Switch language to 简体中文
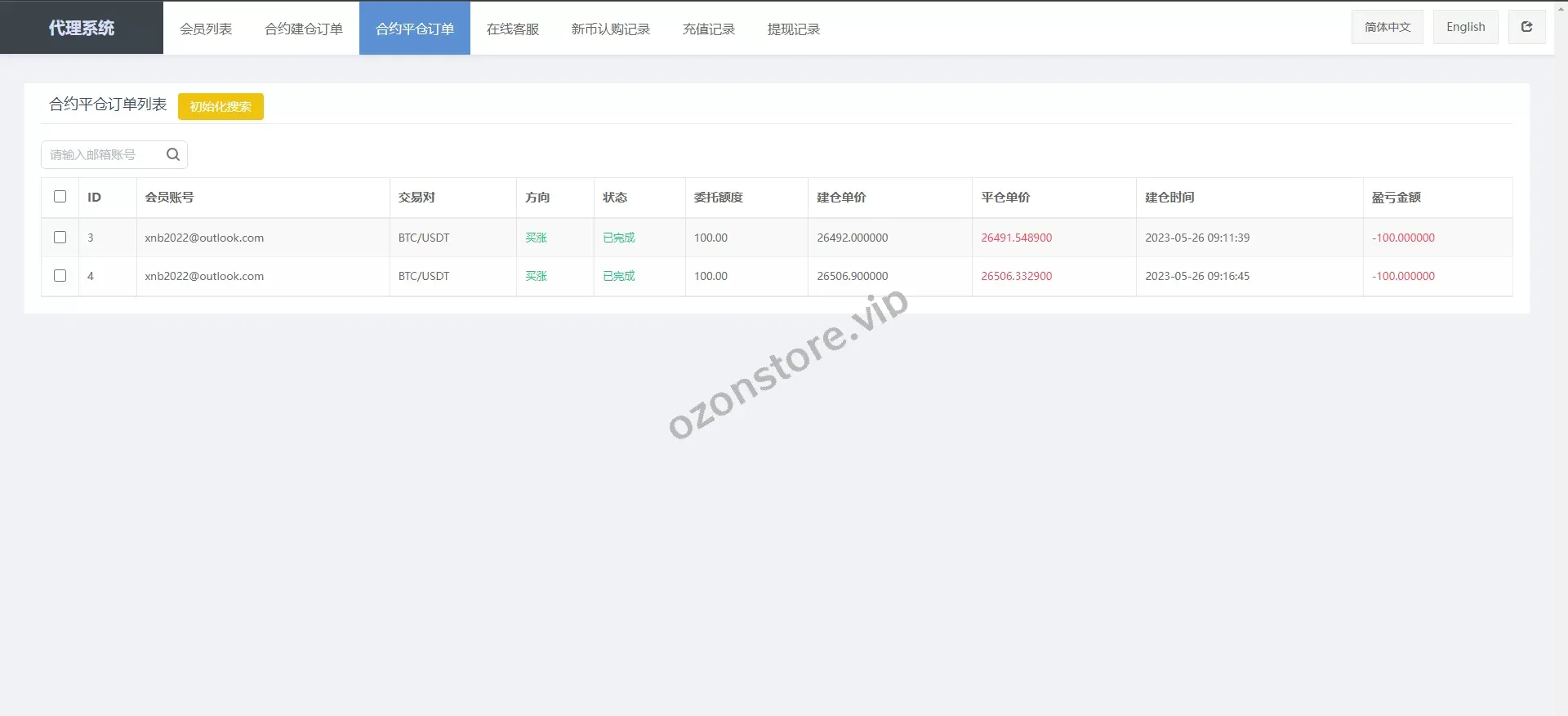The image size is (1568, 716). pyautogui.click(x=1388, y=27)
